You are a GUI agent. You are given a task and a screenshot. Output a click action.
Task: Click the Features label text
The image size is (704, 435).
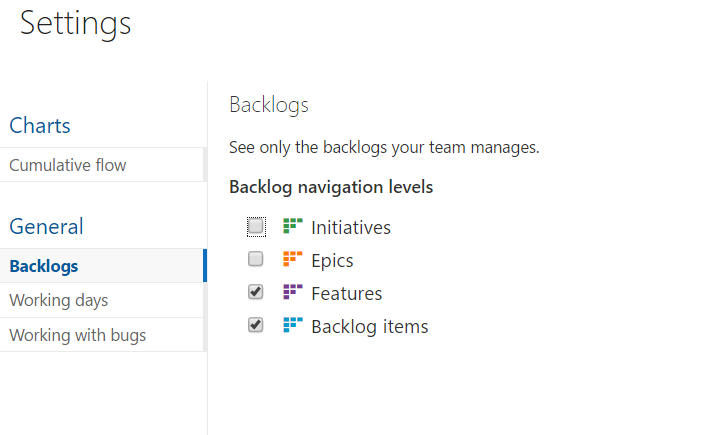pos(347,294)
